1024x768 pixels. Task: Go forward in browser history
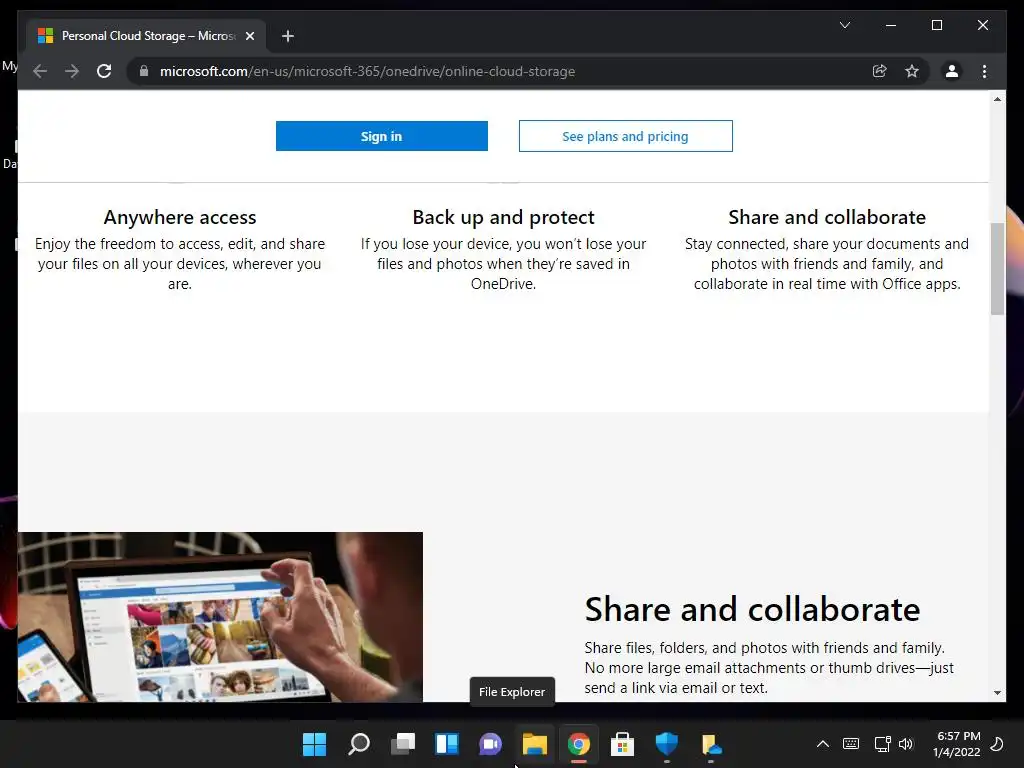click(72, 71)
